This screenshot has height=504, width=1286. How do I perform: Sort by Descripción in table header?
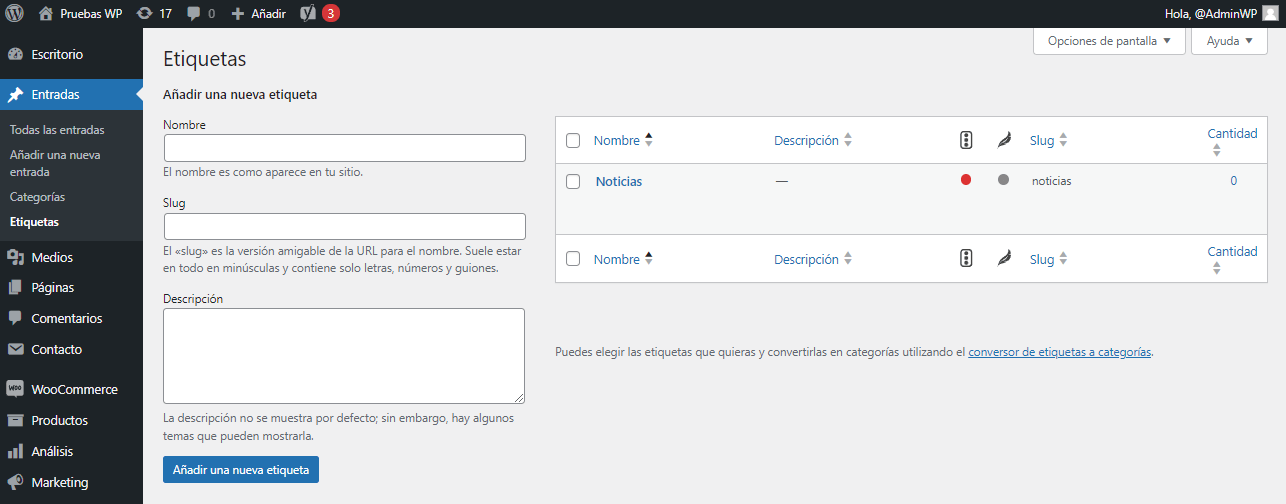pos(813,141)
